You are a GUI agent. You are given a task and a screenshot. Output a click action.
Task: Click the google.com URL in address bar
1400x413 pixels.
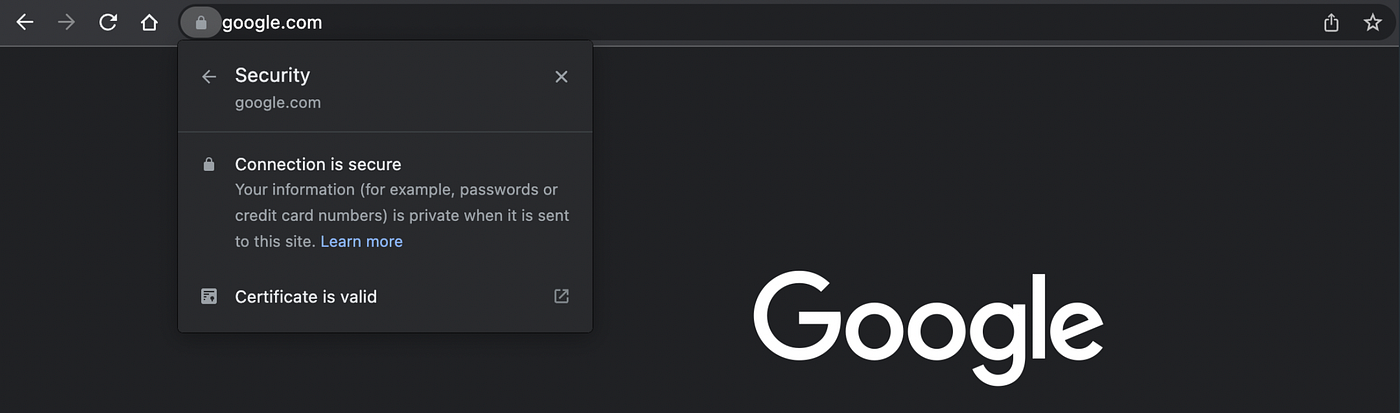click(272, 22)
